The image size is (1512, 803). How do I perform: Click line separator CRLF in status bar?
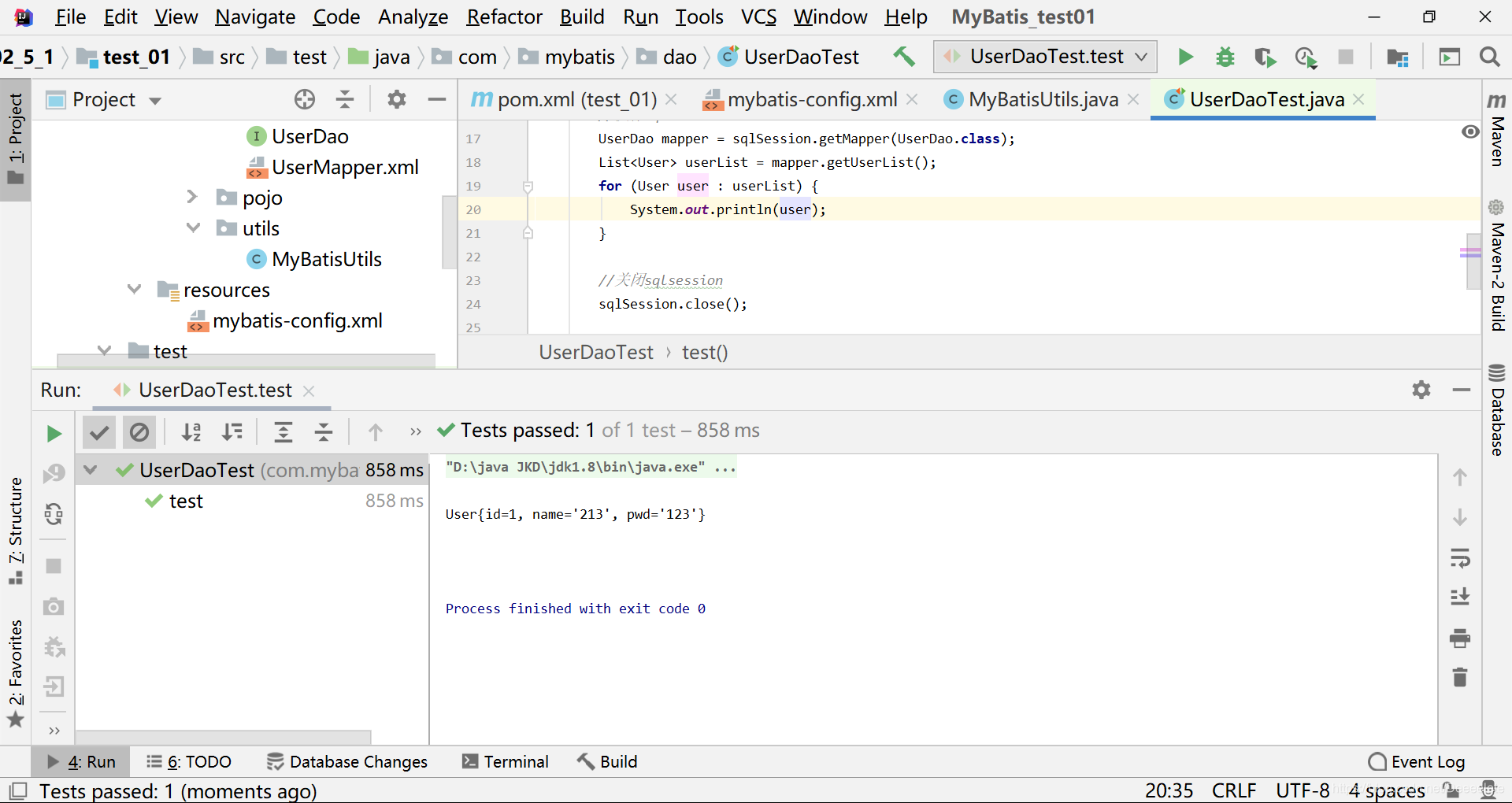[x=1234, y=790]
